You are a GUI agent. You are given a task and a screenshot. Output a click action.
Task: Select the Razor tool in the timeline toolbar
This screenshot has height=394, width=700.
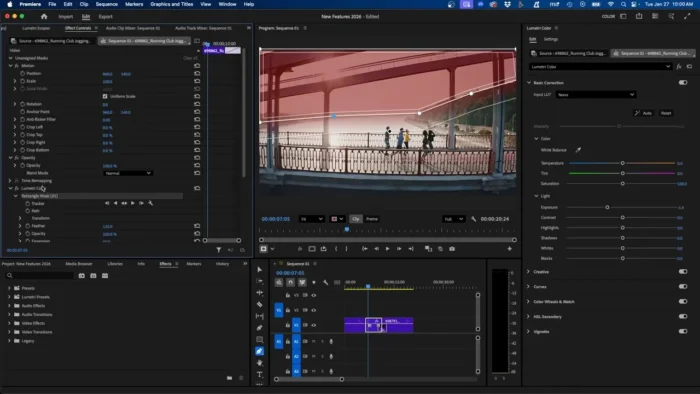click(259, 304)
